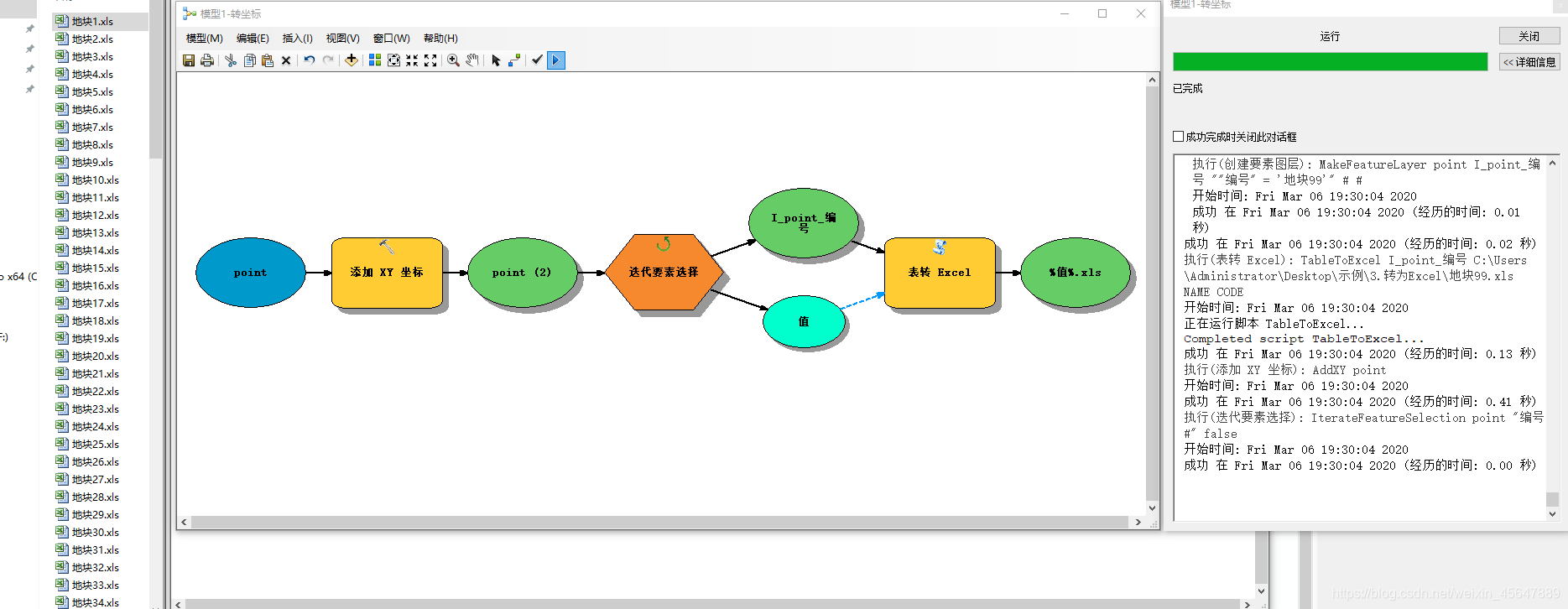
Task: Activate the select arrow tool
Action: click(x=496, y=60)
